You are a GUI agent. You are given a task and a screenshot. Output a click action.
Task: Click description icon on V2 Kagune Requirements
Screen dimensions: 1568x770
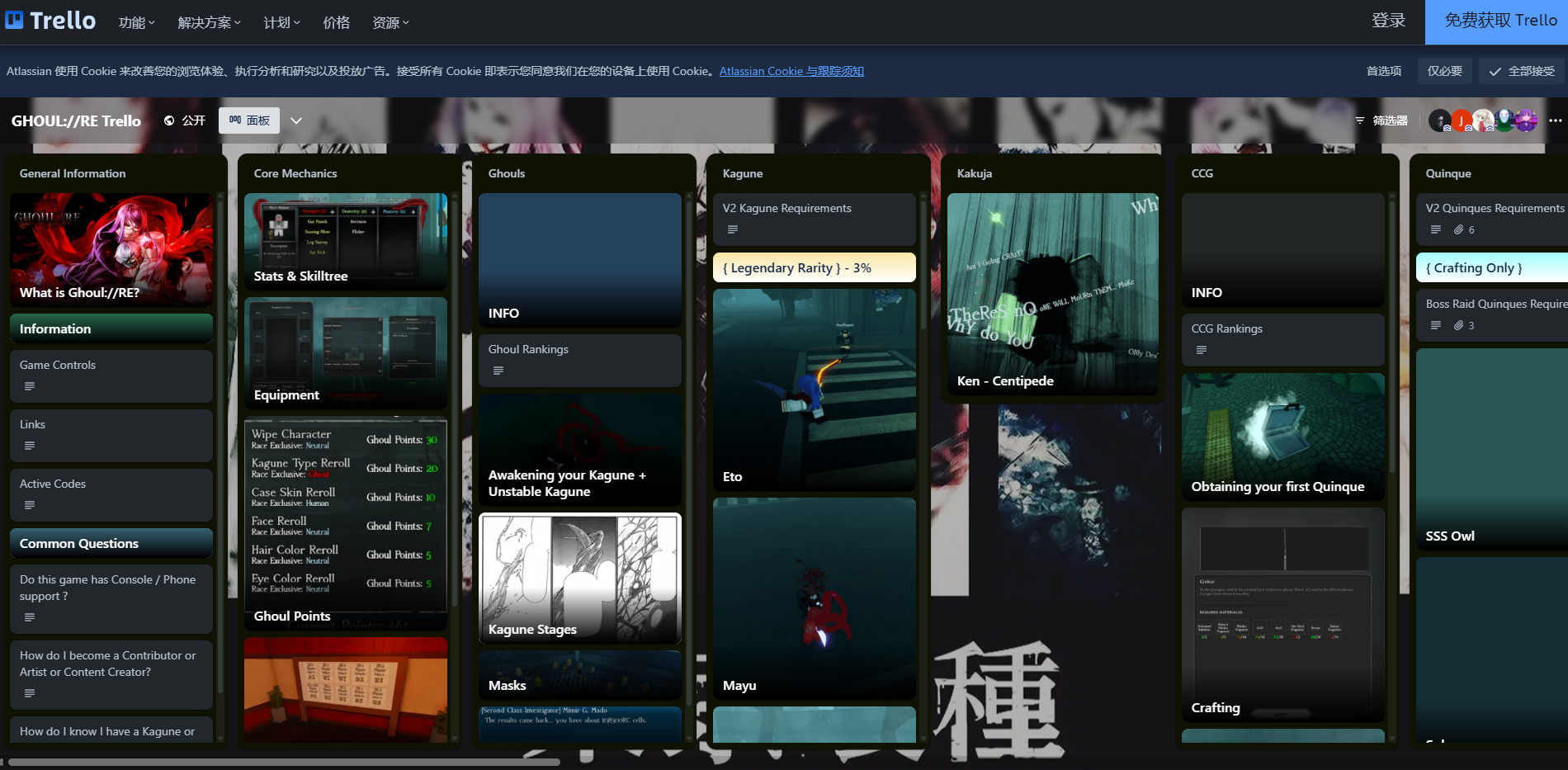733,229
